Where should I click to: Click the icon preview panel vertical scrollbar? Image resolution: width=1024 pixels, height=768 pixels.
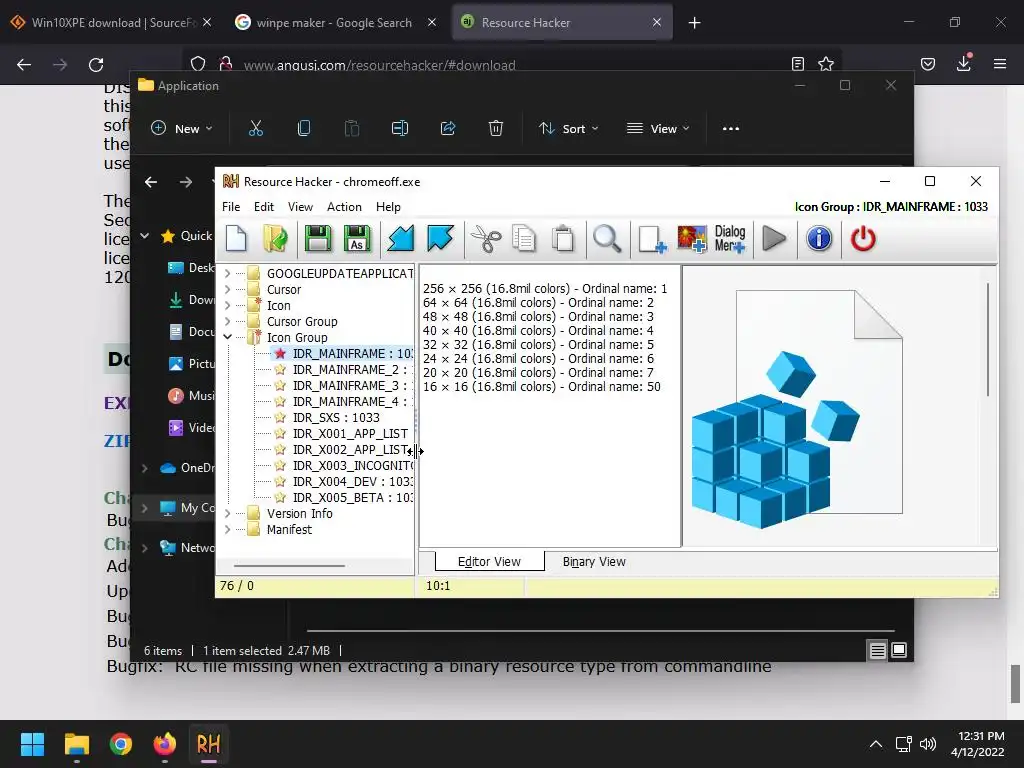[988, 340]
